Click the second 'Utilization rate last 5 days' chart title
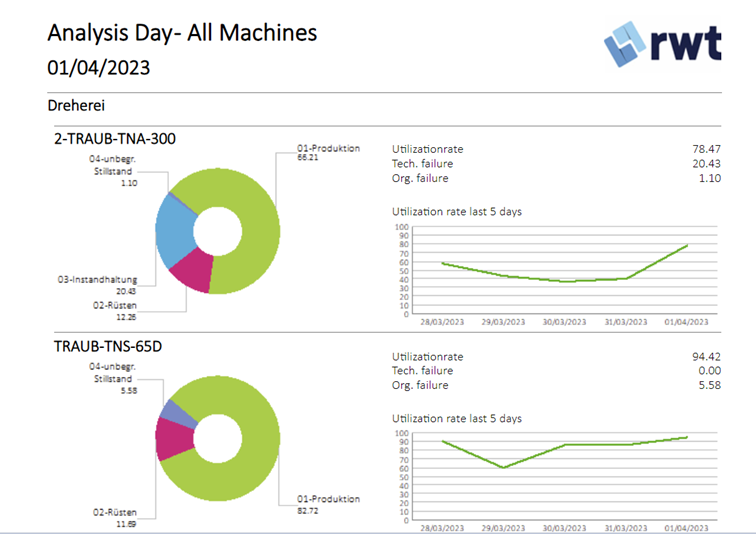 click(457, 418)
